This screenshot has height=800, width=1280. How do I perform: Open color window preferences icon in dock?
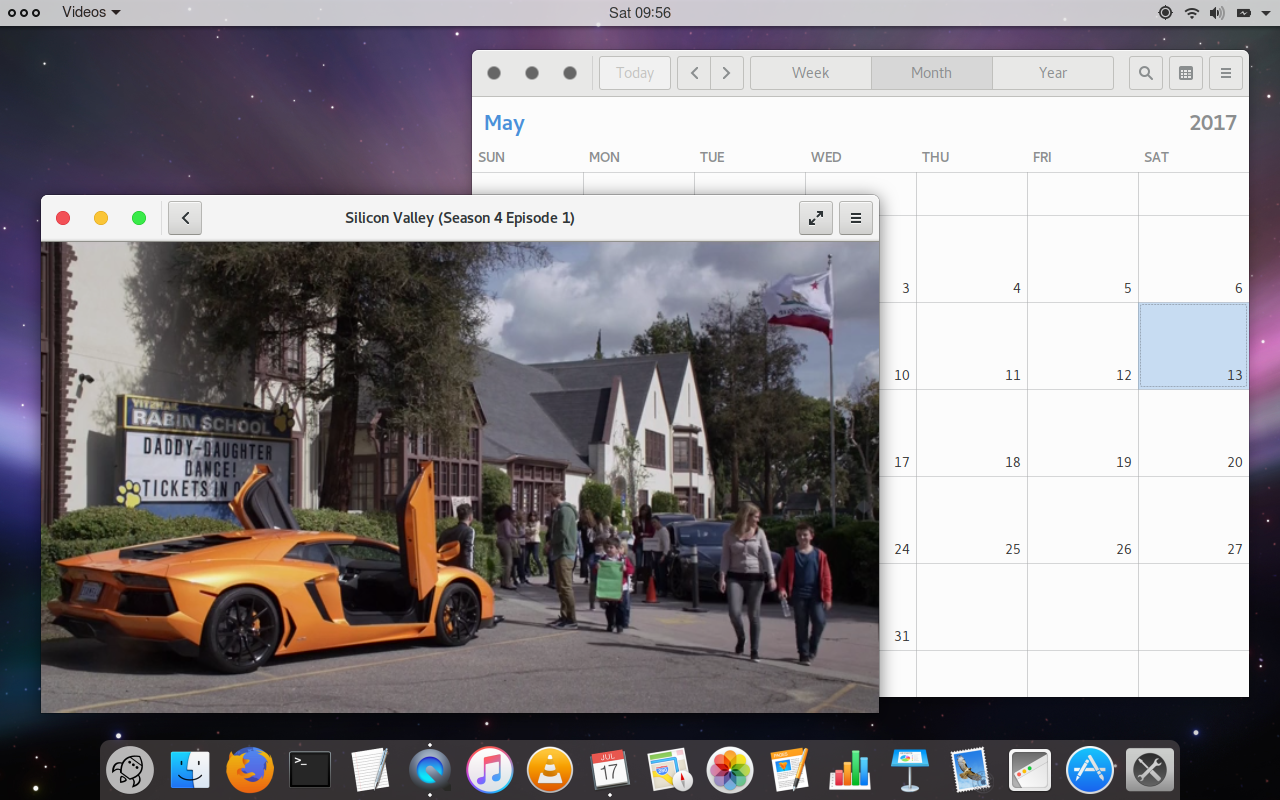pyautogui.click(x=1030, y=770)
